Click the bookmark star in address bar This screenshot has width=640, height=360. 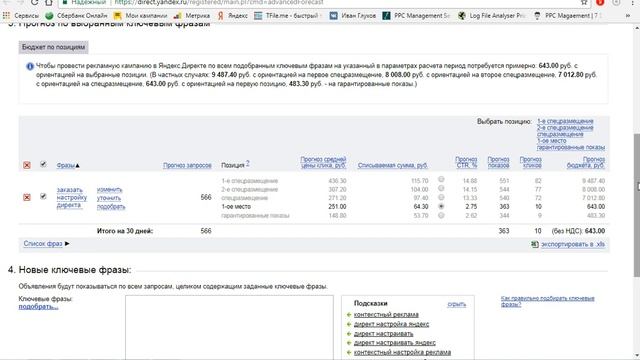pos(584,2)
